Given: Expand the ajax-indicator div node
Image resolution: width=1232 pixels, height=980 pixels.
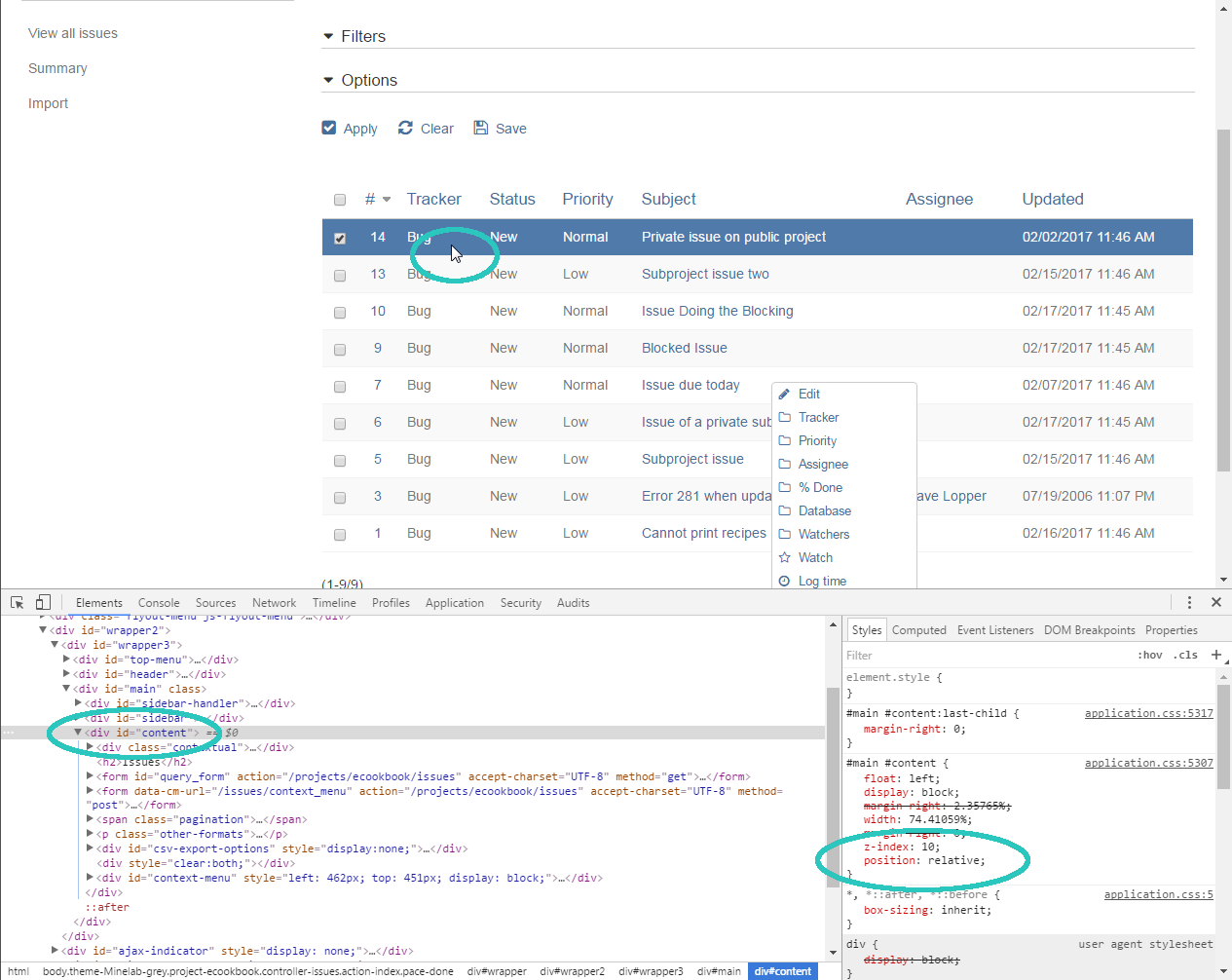Looking at the screenshot, I should (55, 951).
